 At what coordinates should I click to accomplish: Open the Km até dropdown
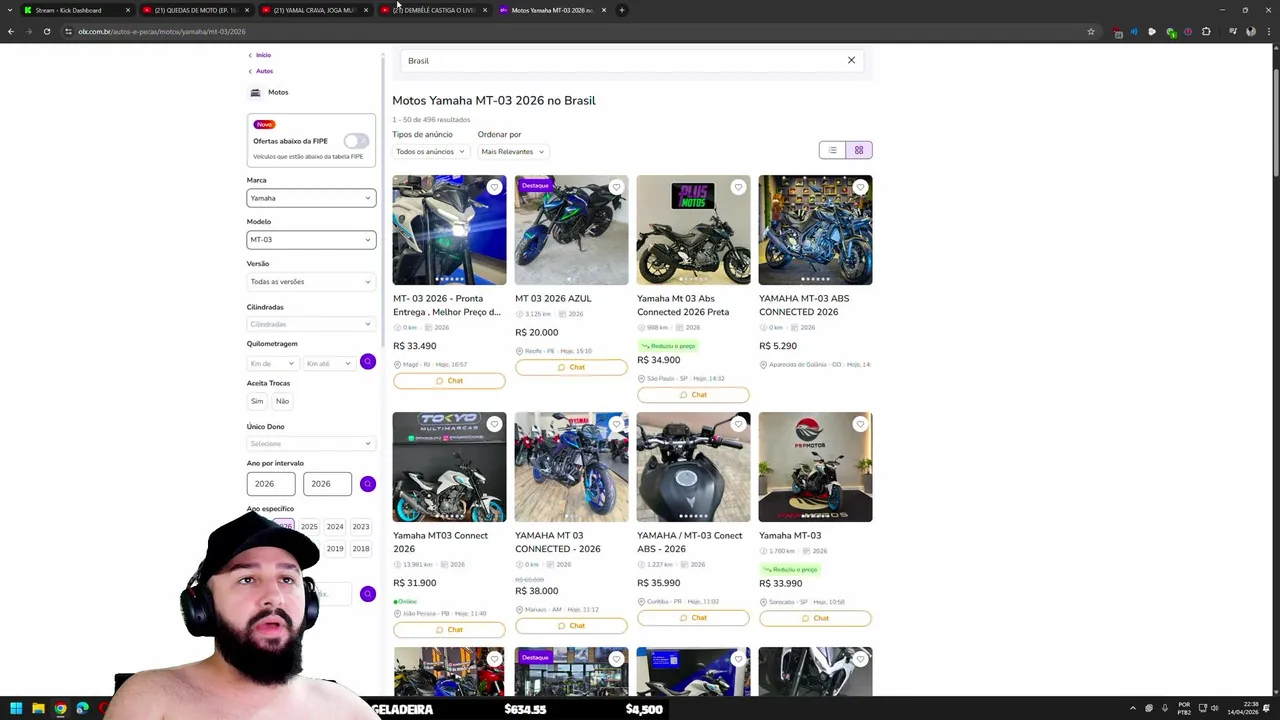coord(329,363)
